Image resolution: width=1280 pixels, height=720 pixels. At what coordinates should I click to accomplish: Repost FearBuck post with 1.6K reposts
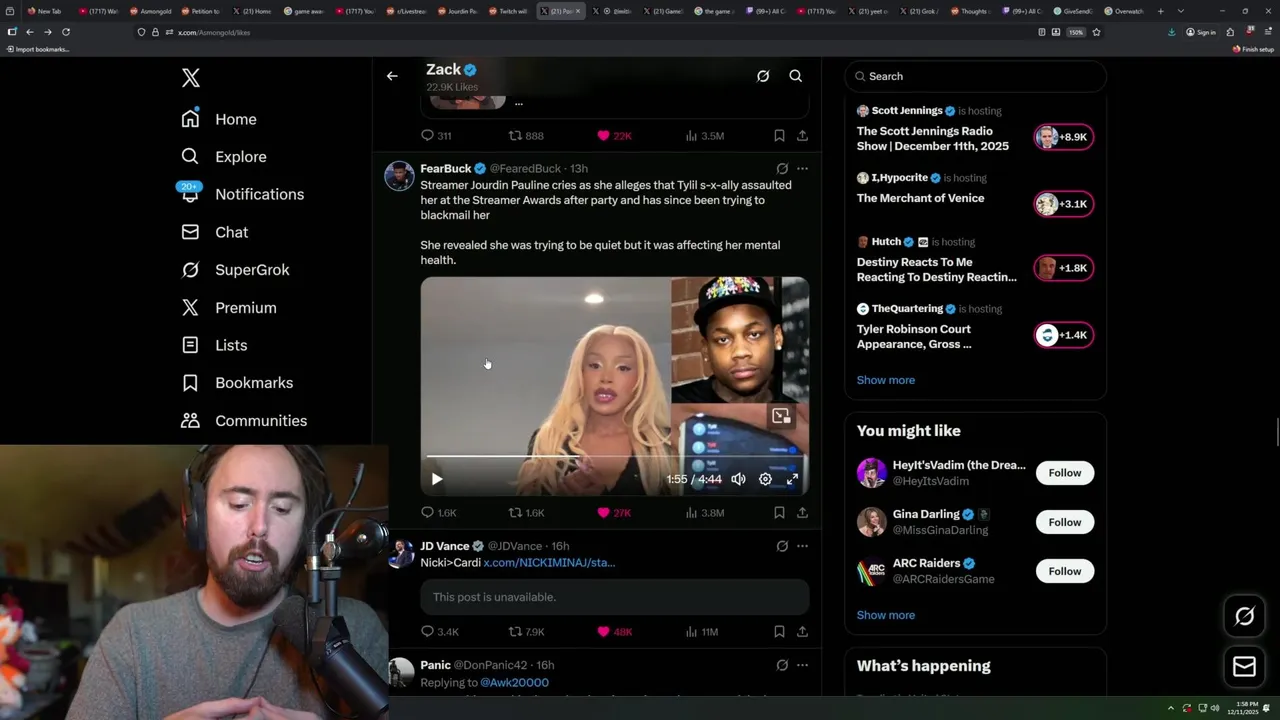[x=526, y=513]
